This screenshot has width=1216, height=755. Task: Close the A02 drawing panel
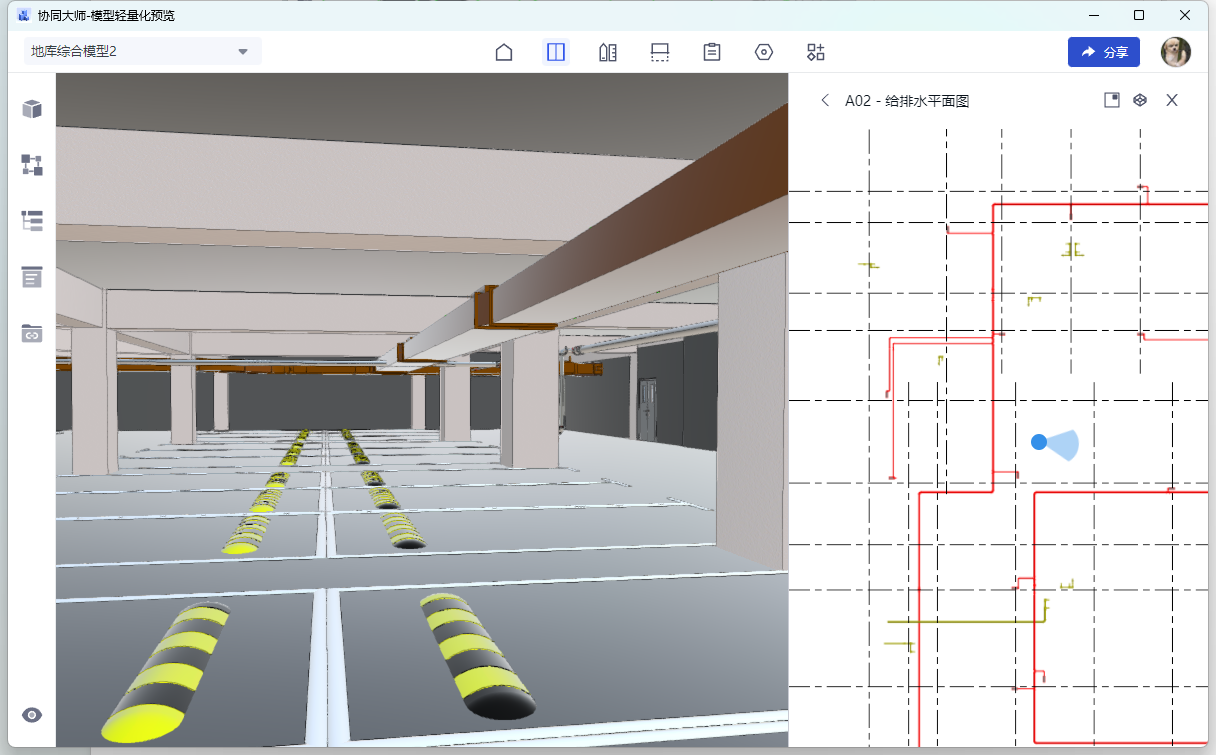click(x=1172, y=100)
